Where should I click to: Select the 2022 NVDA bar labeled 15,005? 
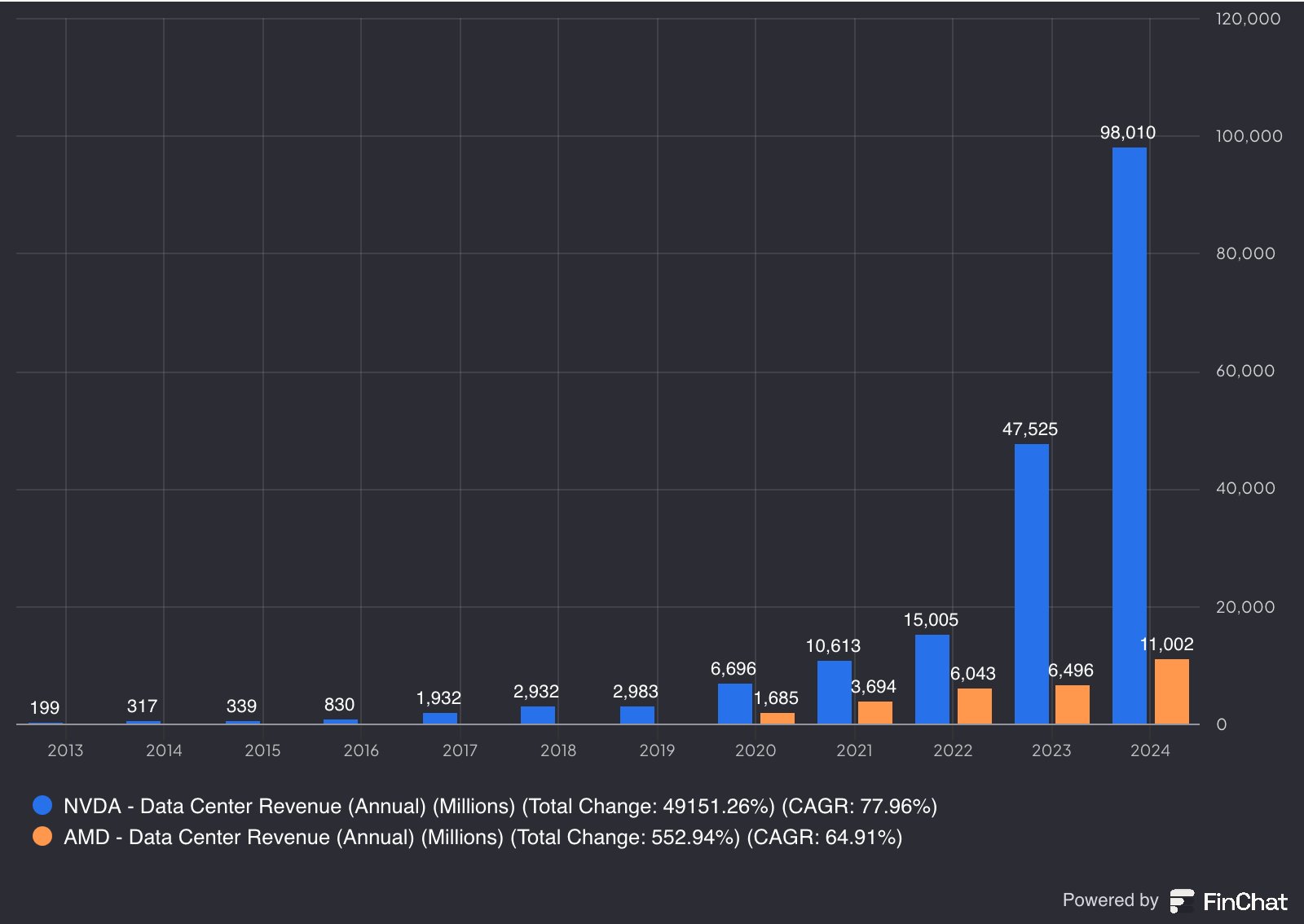click(x=932, y=679)
